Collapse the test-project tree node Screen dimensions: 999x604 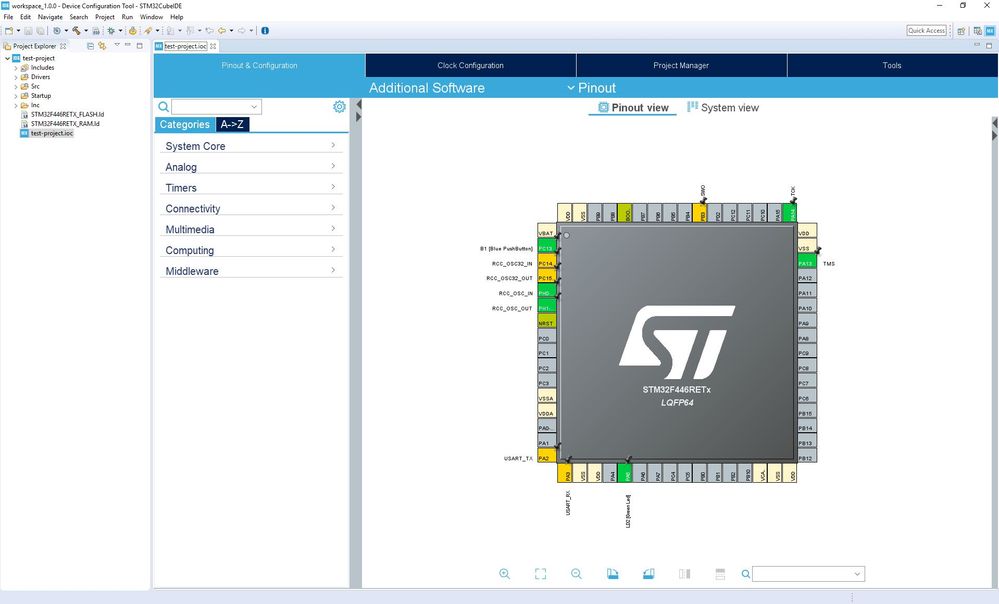coord(7,58)
